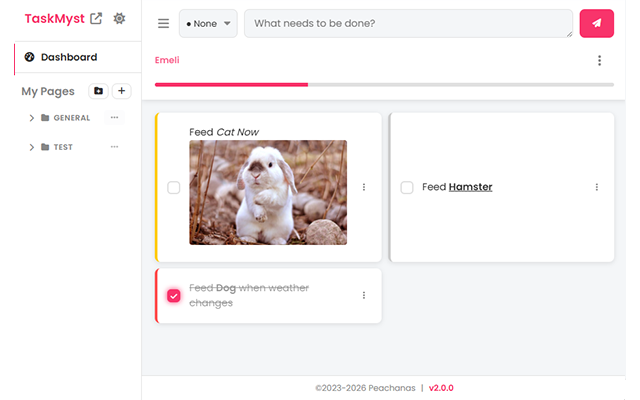Open the settings gear icon

pyautogui.click(x=120, y=18)
